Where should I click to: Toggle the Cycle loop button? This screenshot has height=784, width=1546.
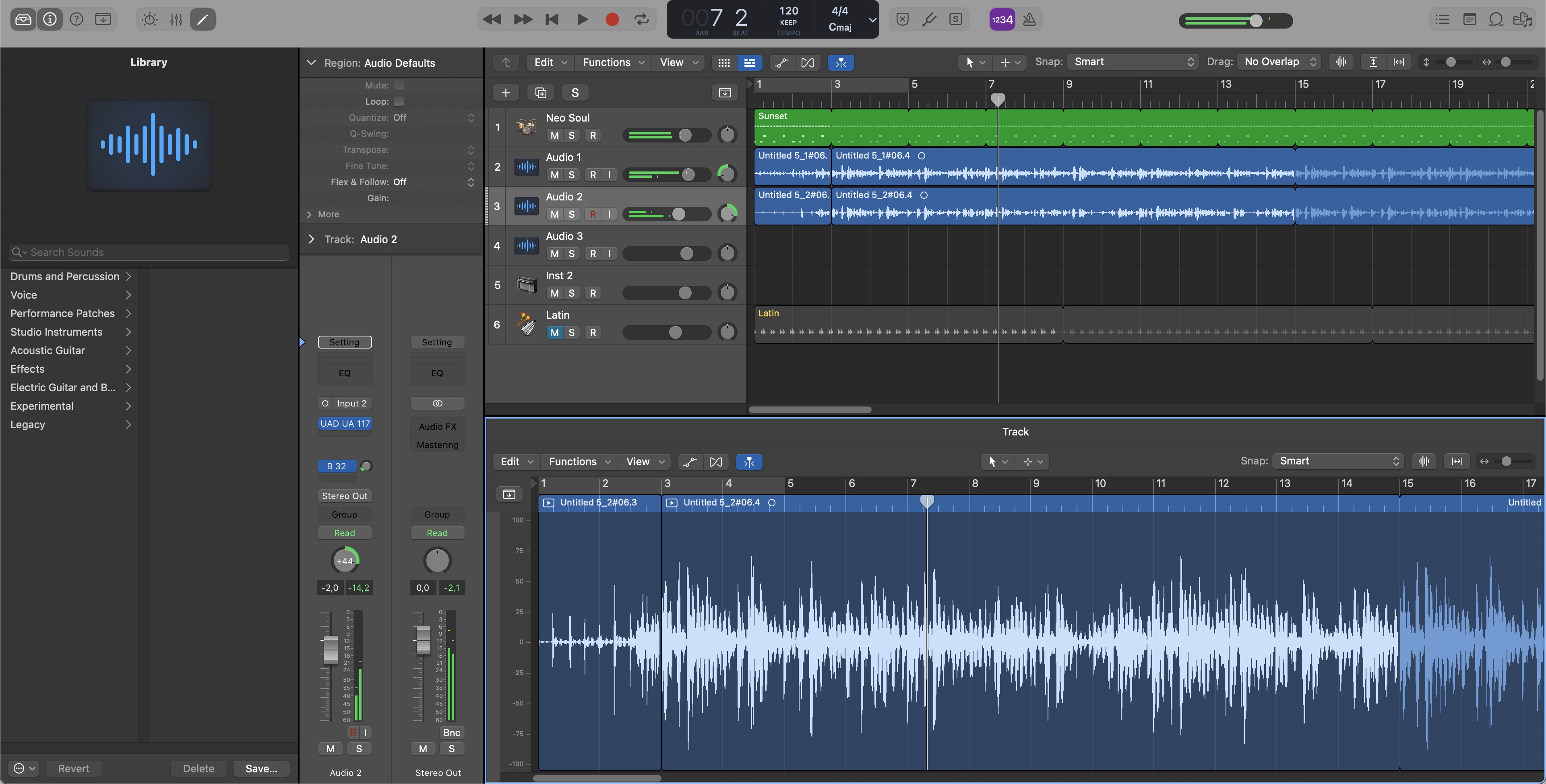coord(642,19)
